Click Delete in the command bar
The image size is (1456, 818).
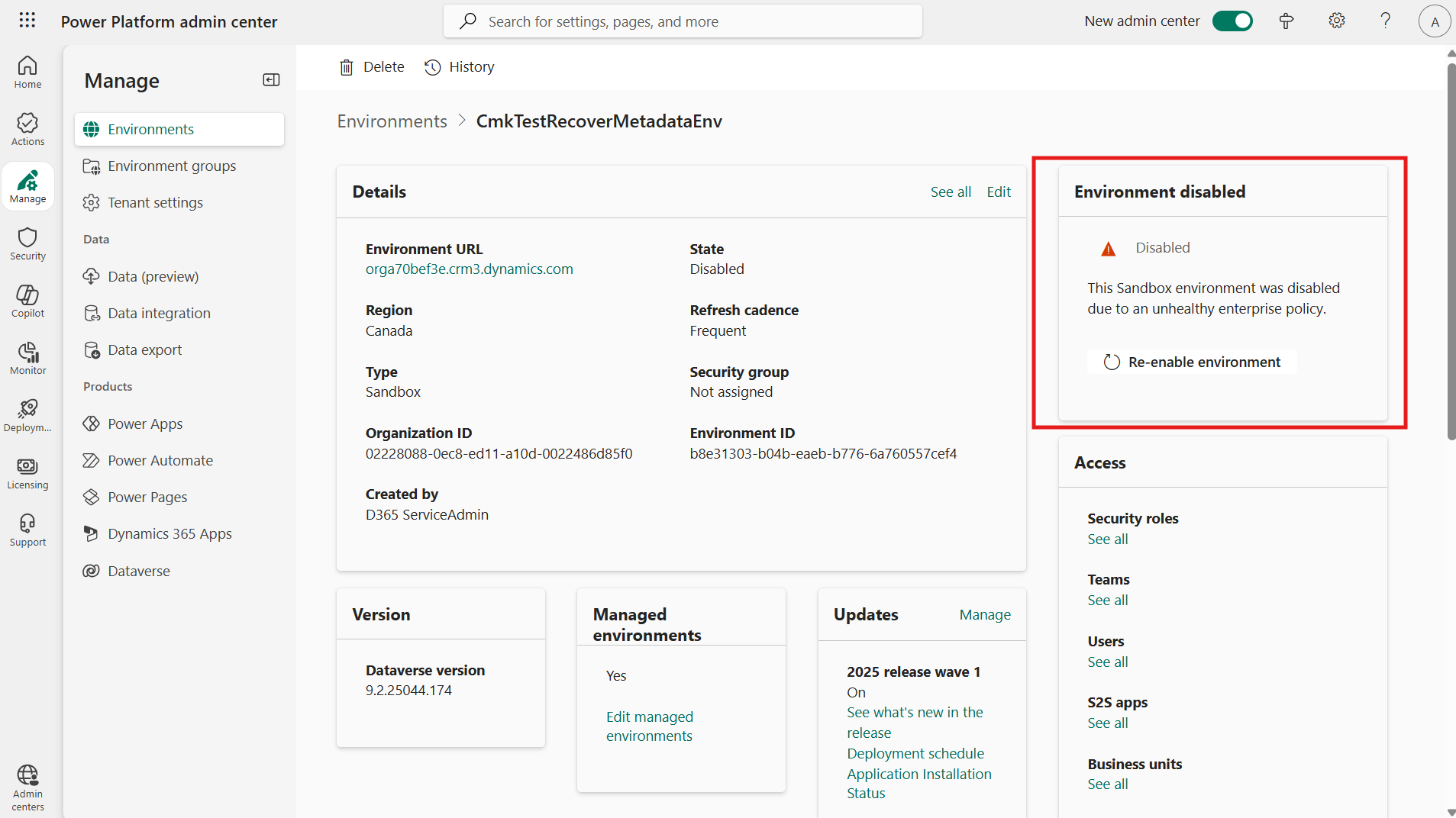372,67
